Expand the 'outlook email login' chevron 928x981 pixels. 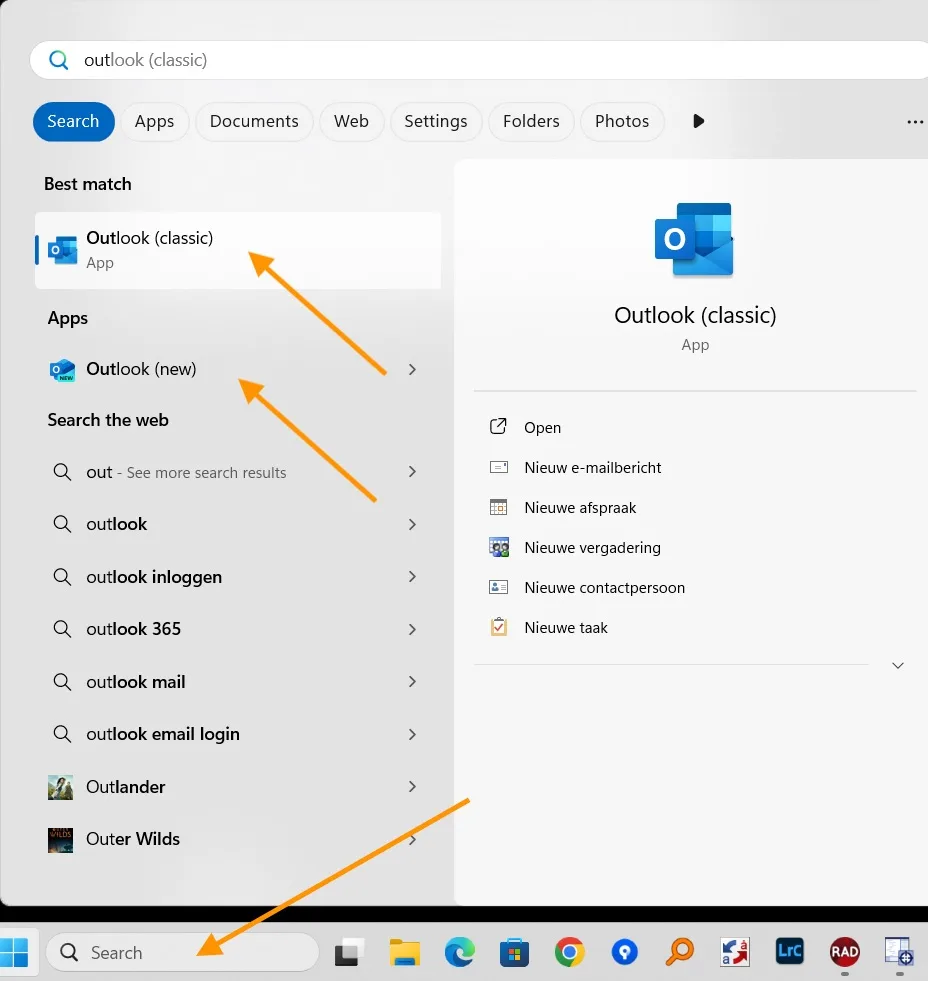click(412, 734)
